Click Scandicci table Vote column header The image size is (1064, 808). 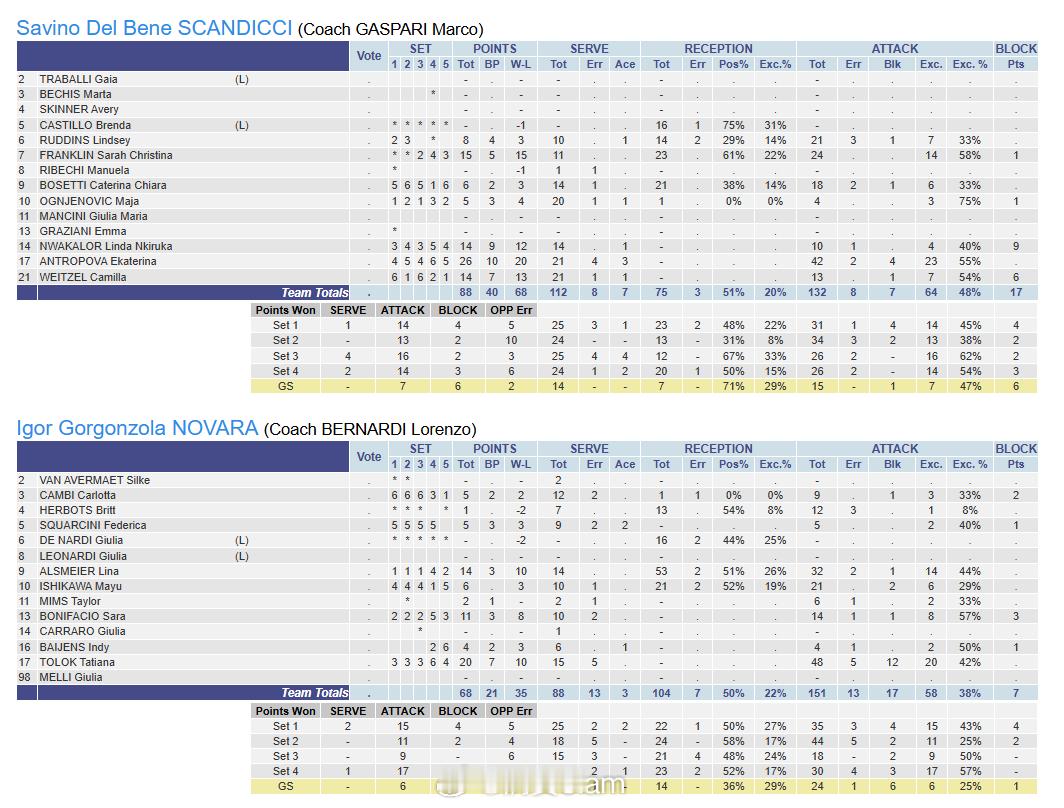(368, 56)
